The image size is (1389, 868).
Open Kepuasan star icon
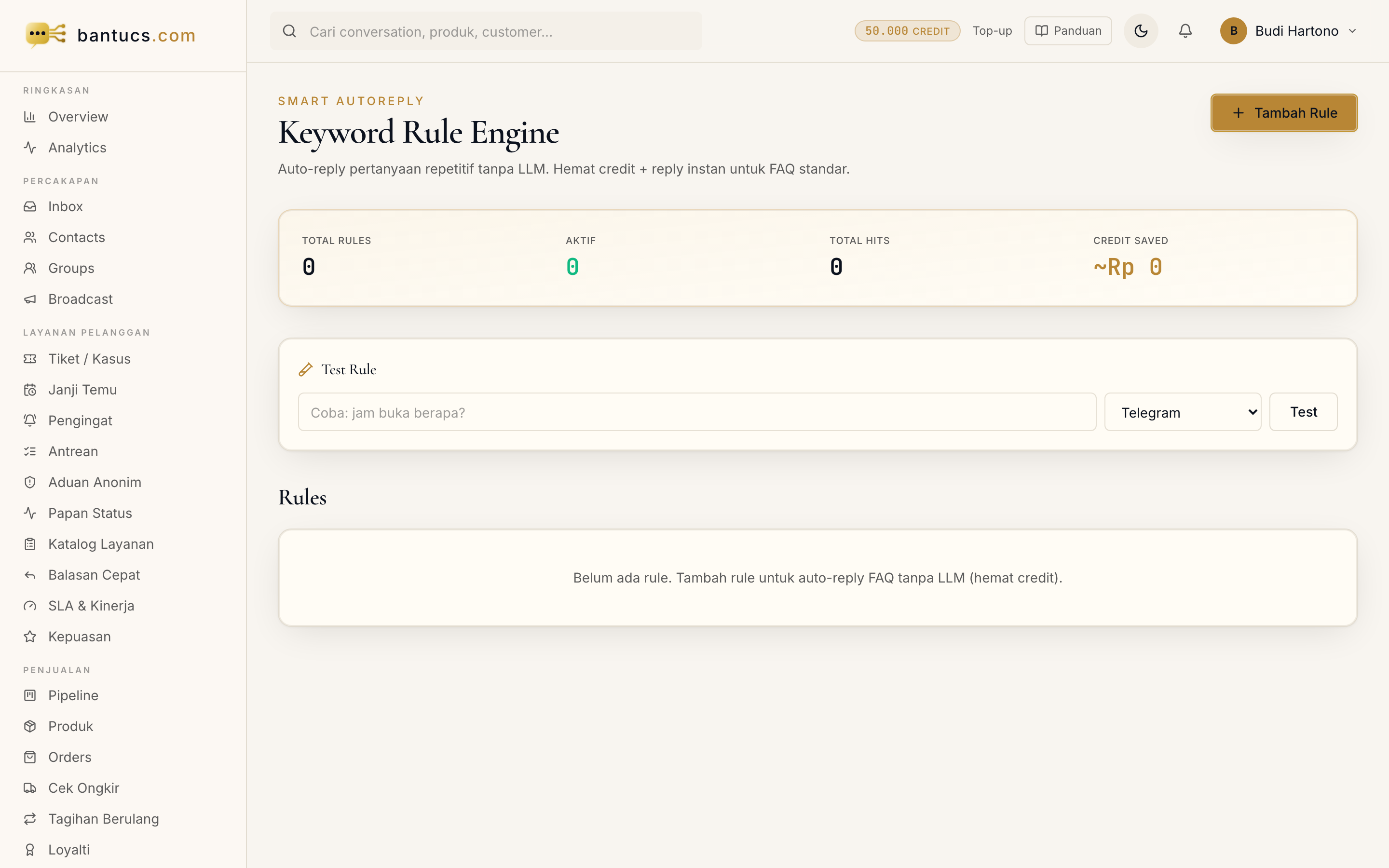pos(30,637)
